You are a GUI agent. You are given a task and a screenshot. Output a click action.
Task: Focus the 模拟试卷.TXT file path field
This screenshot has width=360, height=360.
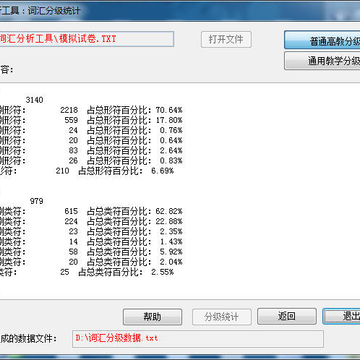coord(87,39)
